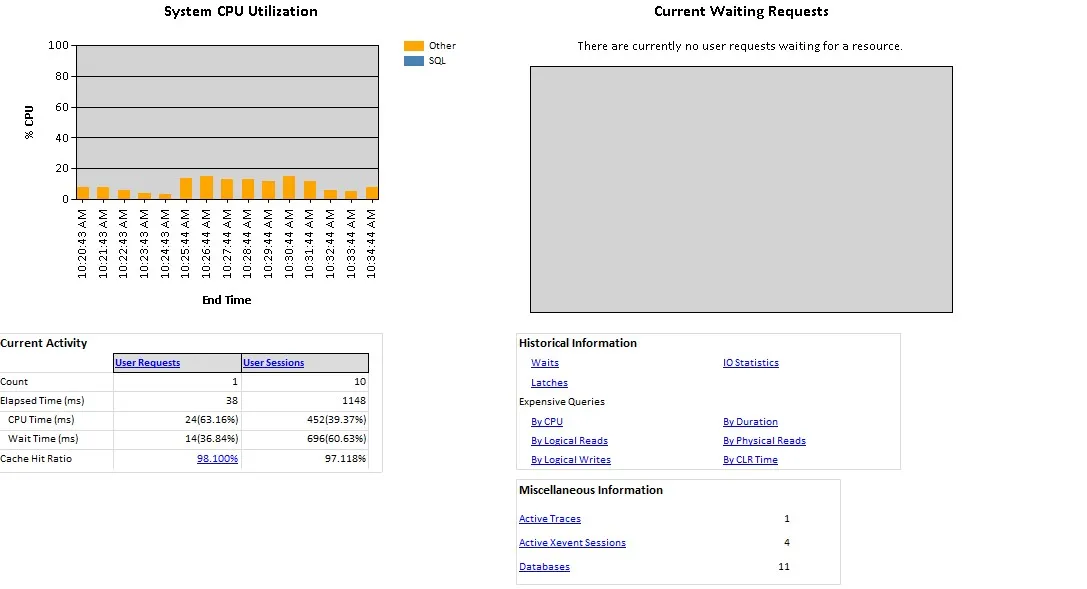Click the Miscellaneous Information heading

click(591, 490)
